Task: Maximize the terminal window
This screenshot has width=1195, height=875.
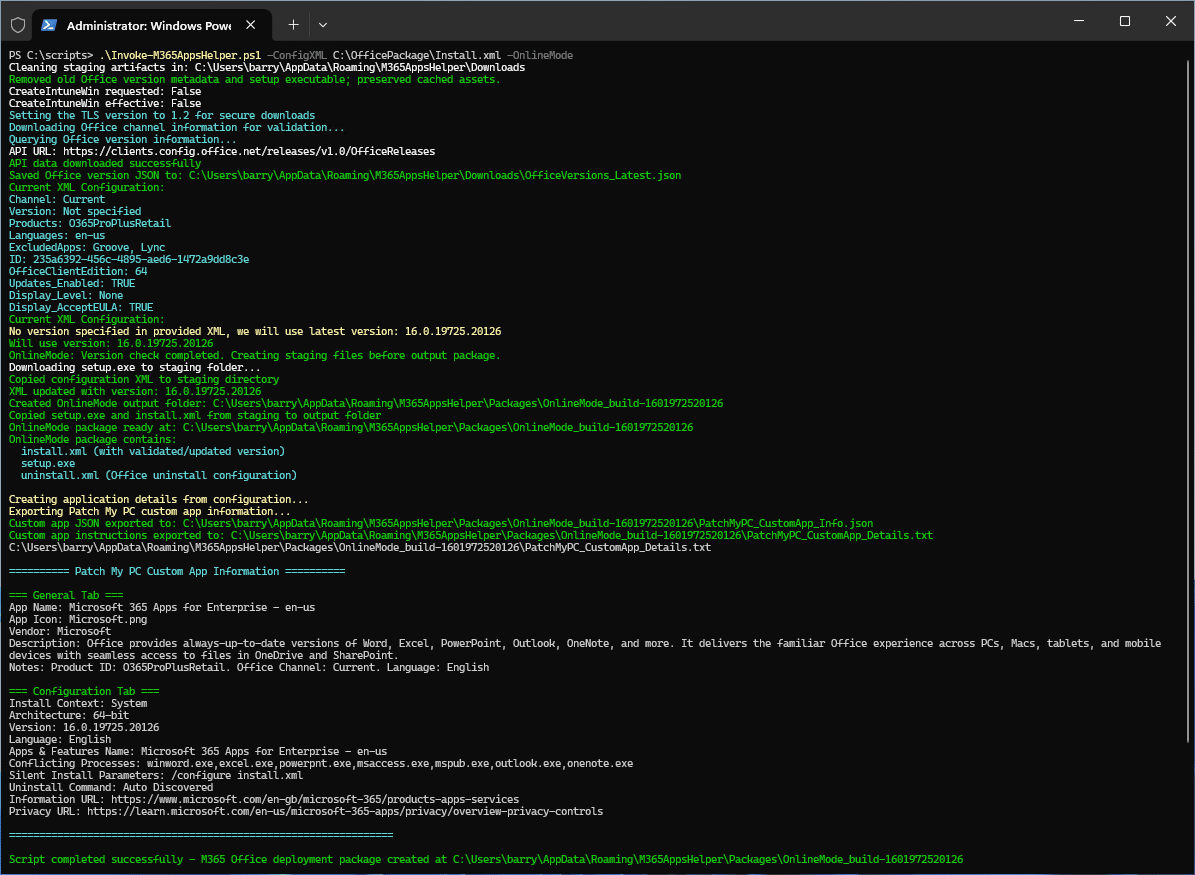Action: pyautogui.click(x=1124, y=22)
